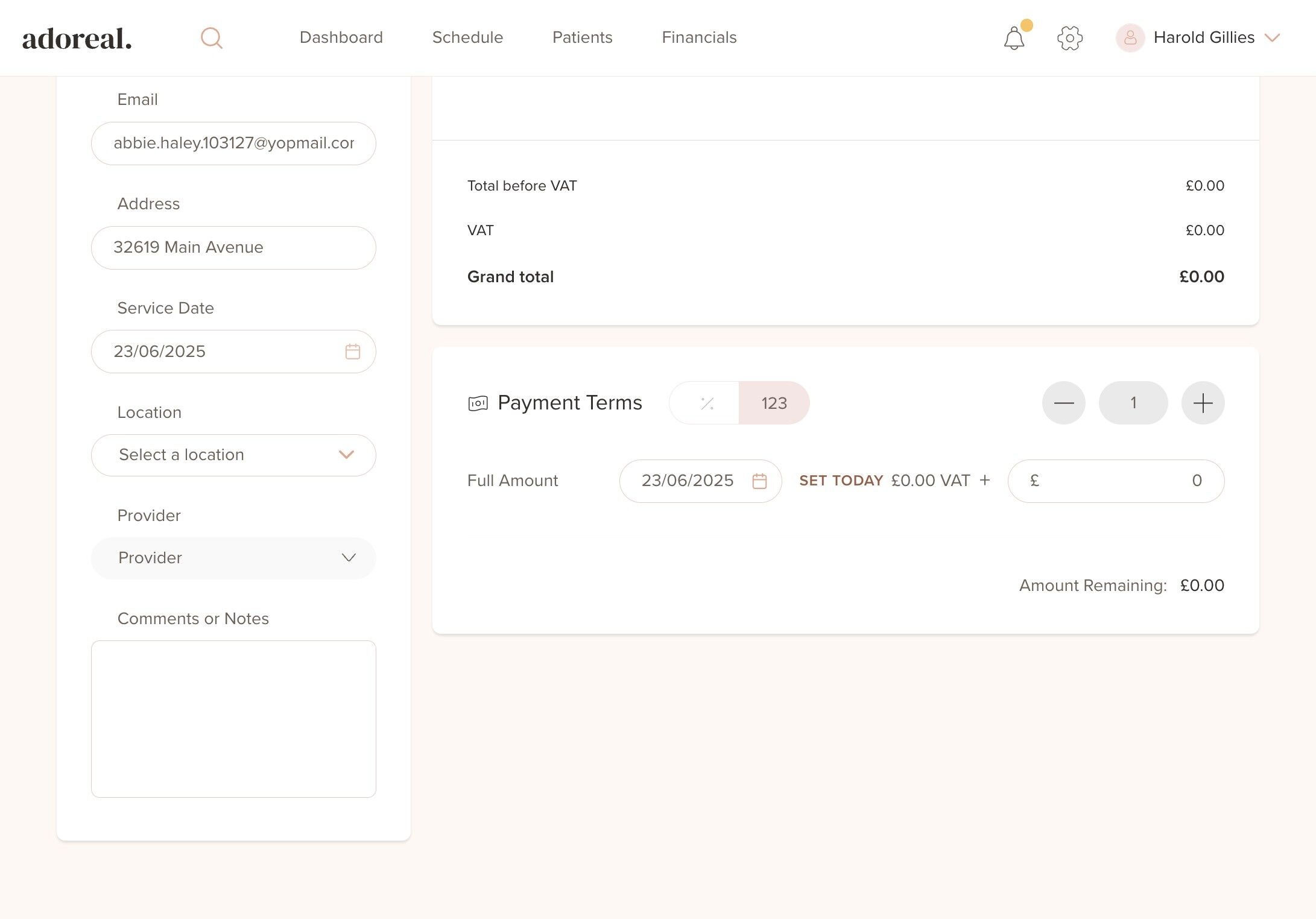This screenshot has height=919, width=1316.
Task: Open the Financials menu
Action: pos(699,37)
